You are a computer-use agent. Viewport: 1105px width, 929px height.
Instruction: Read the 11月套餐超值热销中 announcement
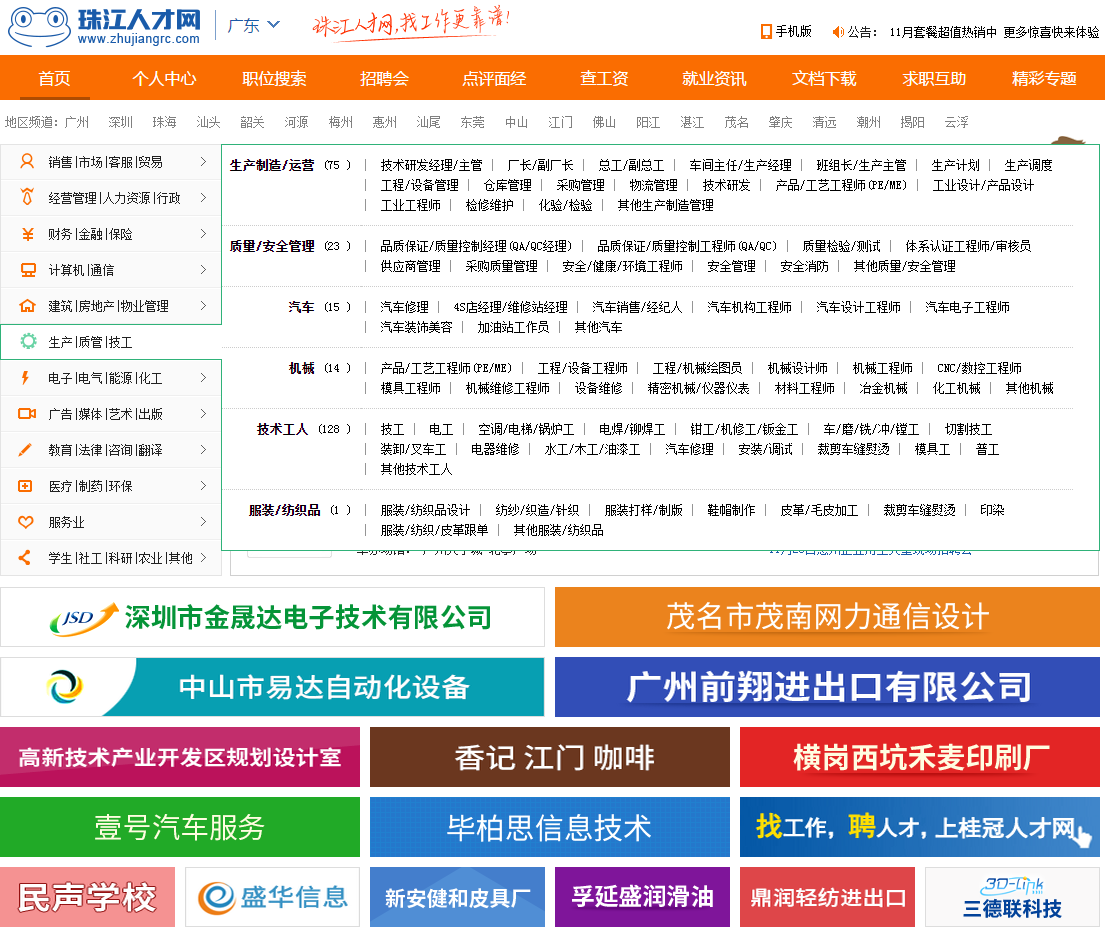pos(943,32)
